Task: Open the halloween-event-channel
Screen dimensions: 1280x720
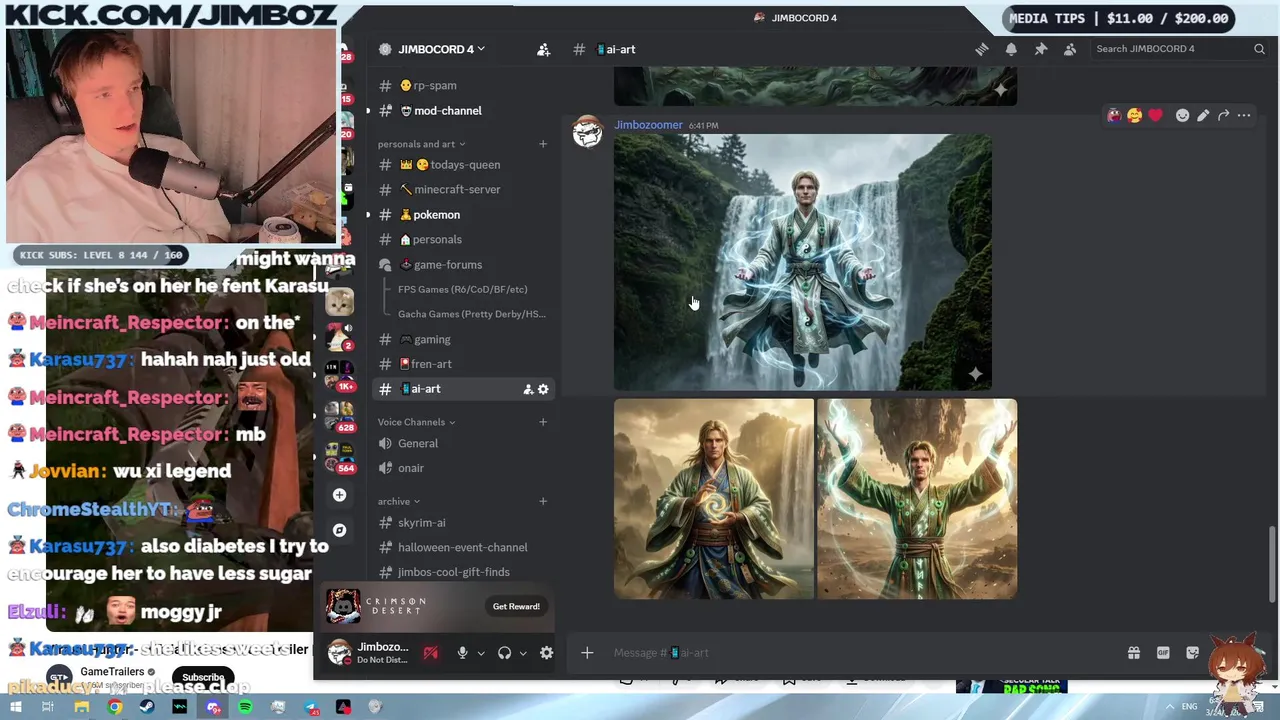Action: coord(462,548)
